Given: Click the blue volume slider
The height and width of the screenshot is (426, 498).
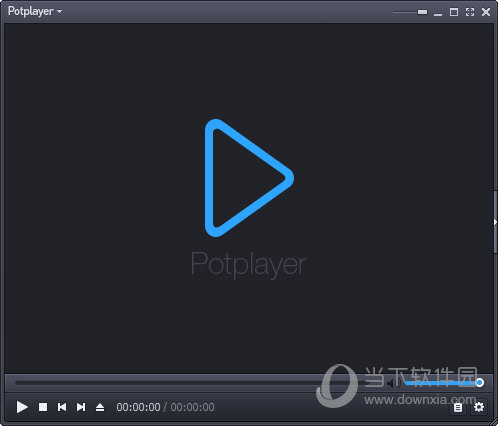Looking at the screenshot, I should pos(444,383).
